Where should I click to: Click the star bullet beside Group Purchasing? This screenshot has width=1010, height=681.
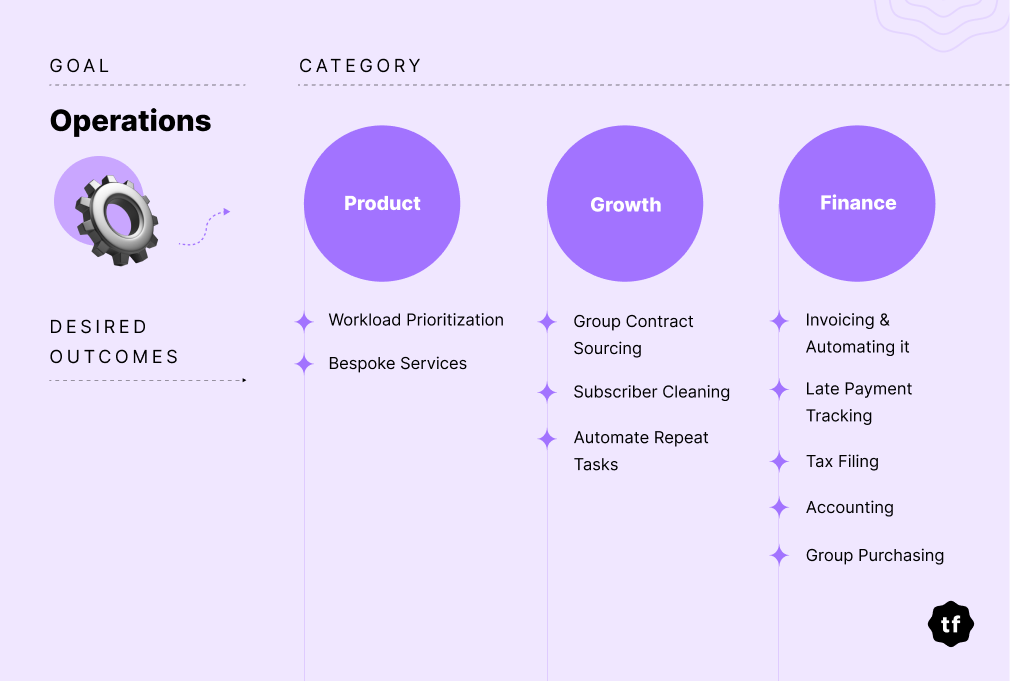tap(779, 555)
